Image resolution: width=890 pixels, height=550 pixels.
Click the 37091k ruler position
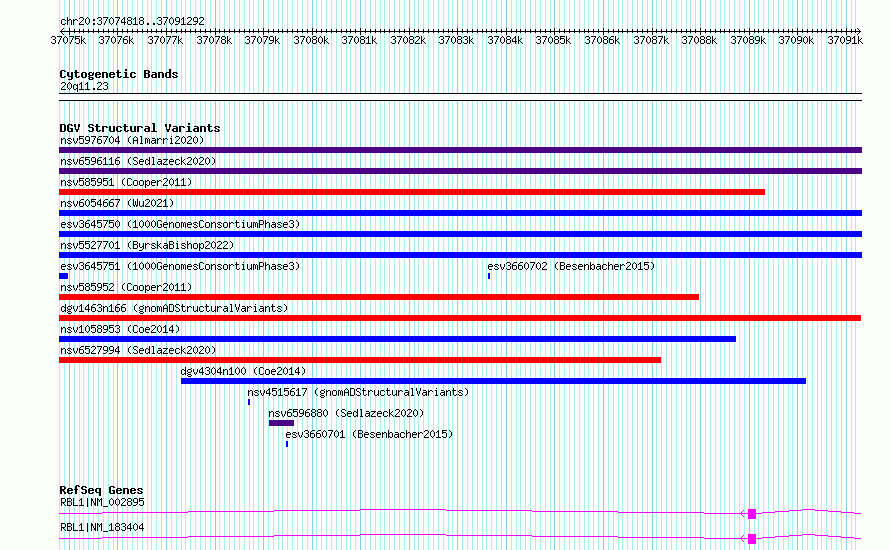(845, 40)
